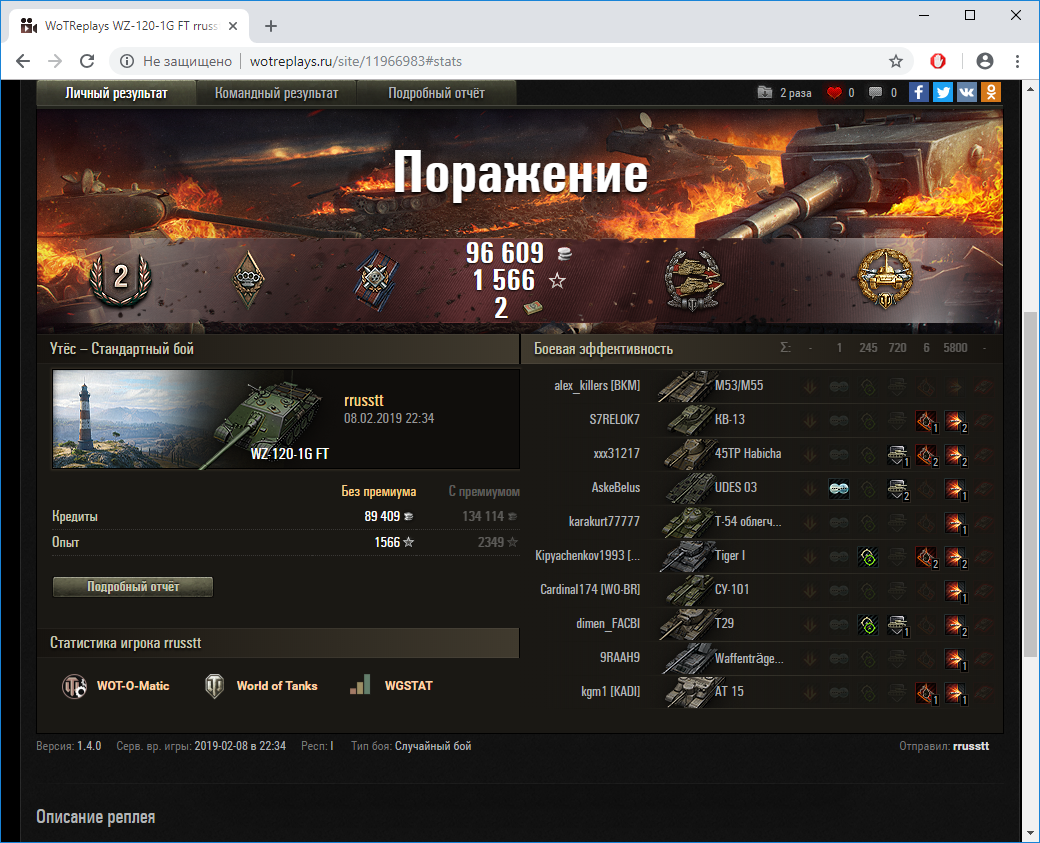The image size is (1040, 843).
Task: Click the comments speech bubble icon
Action: [876, 93]
